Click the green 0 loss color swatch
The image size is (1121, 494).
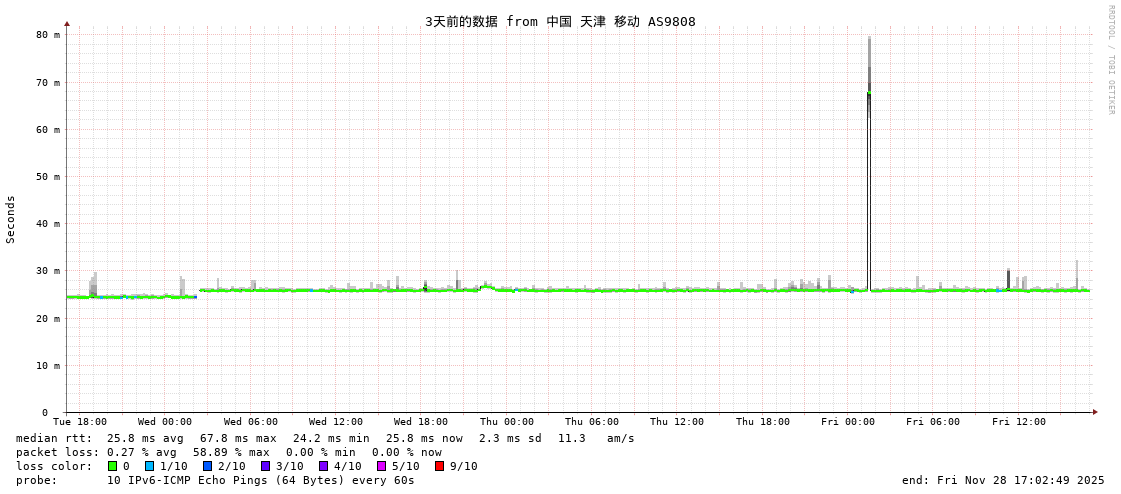pyautogui.click(x=112, y=466)
